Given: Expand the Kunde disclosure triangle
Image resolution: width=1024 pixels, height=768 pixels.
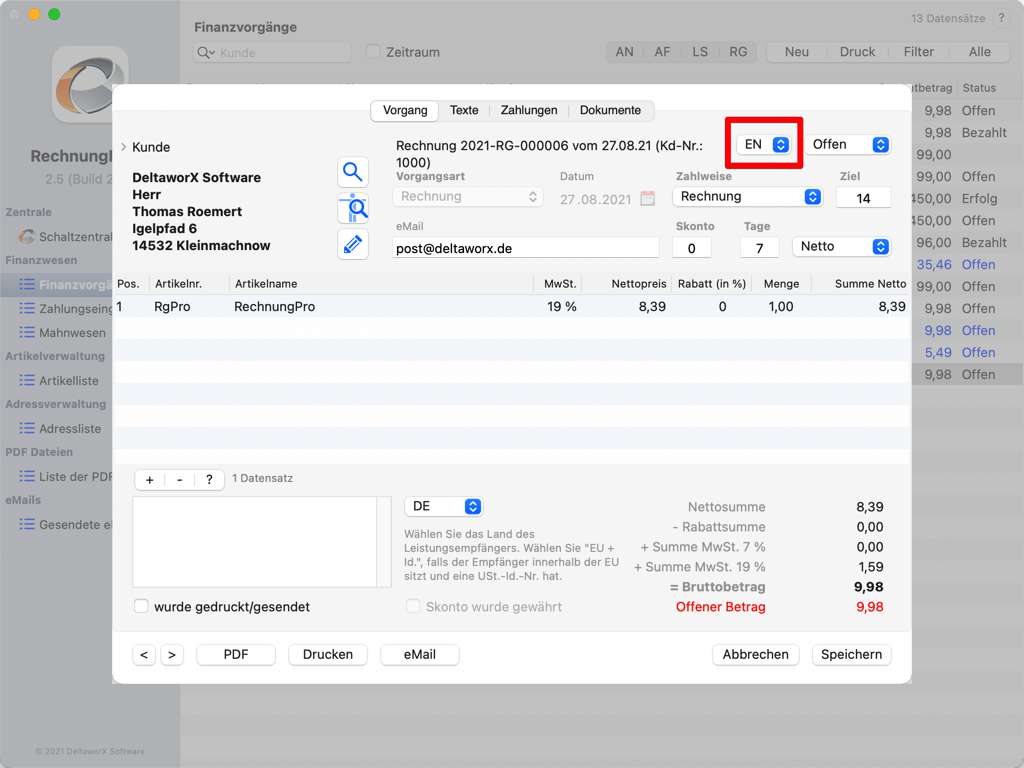Looking at the screenshot, I should pos(123,147).
